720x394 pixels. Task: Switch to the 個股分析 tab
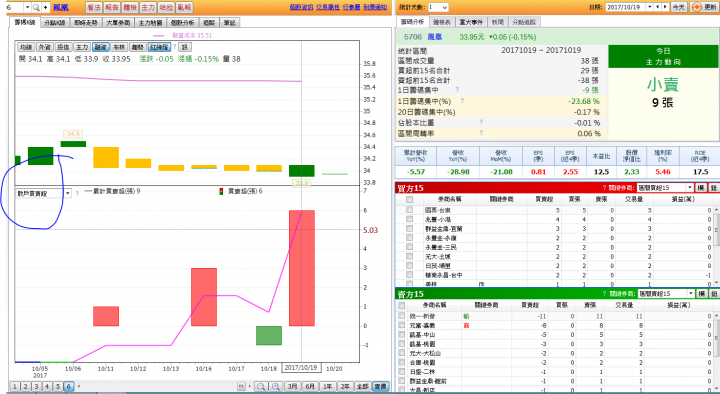[x=182, y=23]
